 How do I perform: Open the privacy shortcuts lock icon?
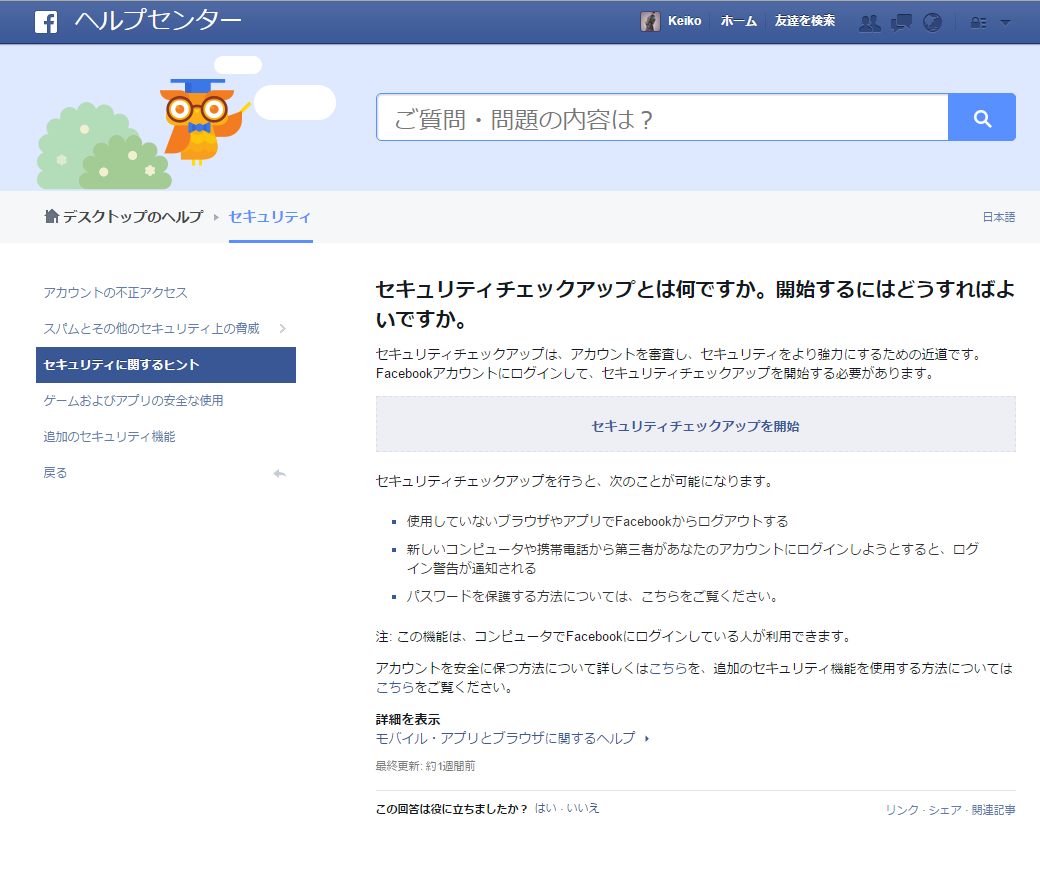tap(978, 23)
